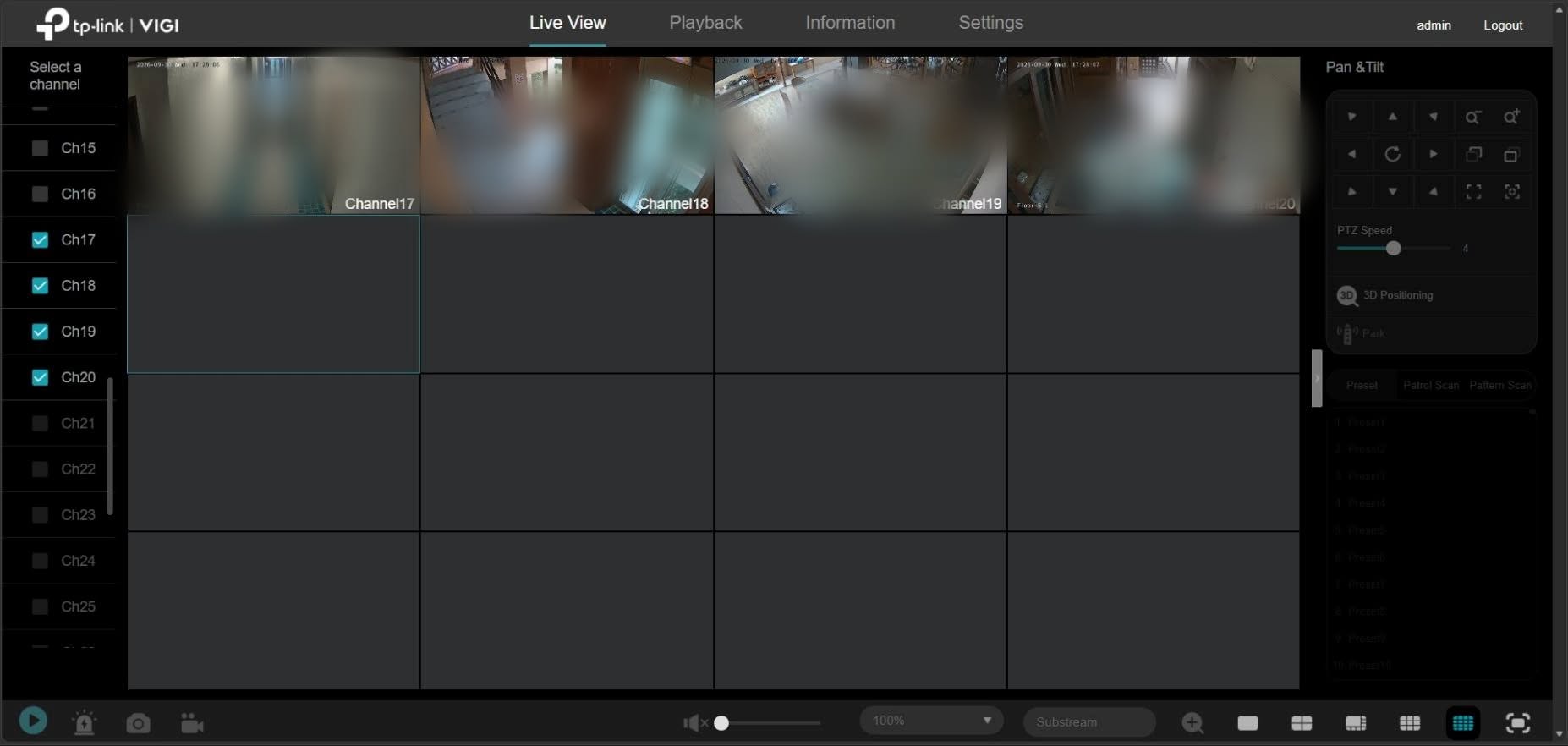Enable 3D Positioning
Screen dimensions: 1568x746
[1384, 295]
